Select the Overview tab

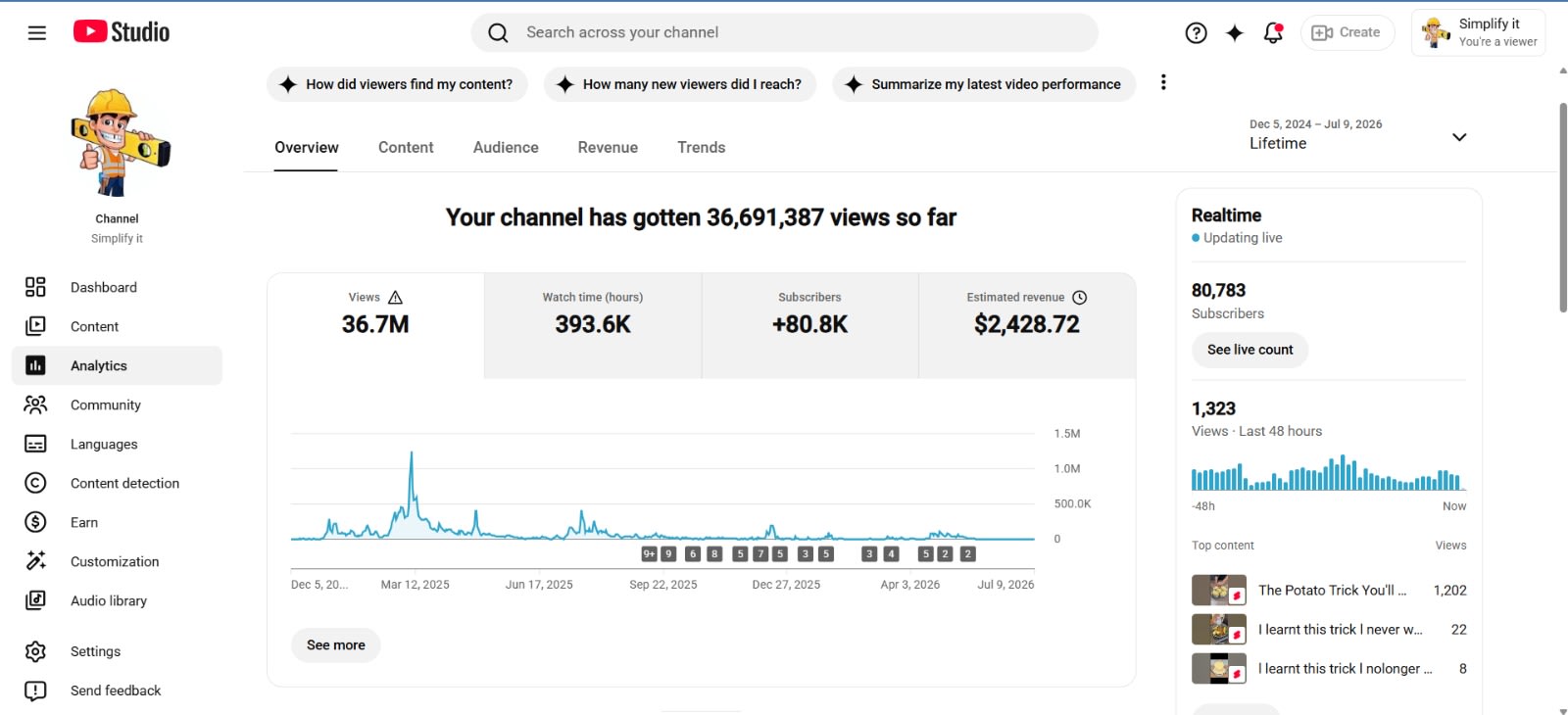click(x=307, y=148)
